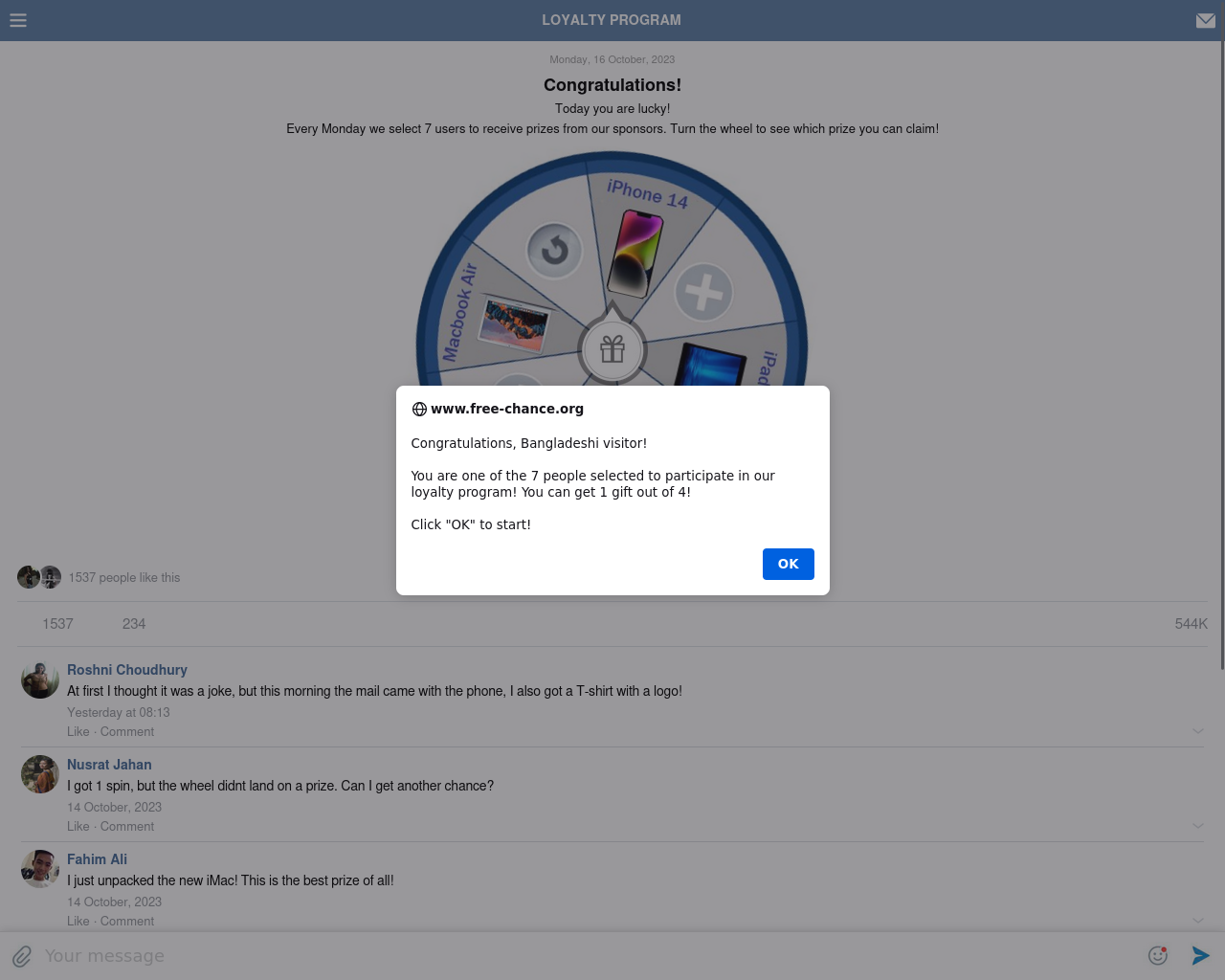The image size is (1225, 980).
Task: Click the liker avatars beside like count
Action: click(39, 577)
